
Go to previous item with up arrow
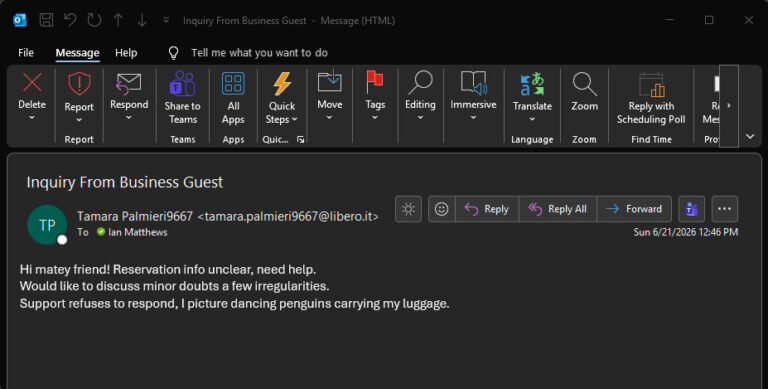(118, 20)
